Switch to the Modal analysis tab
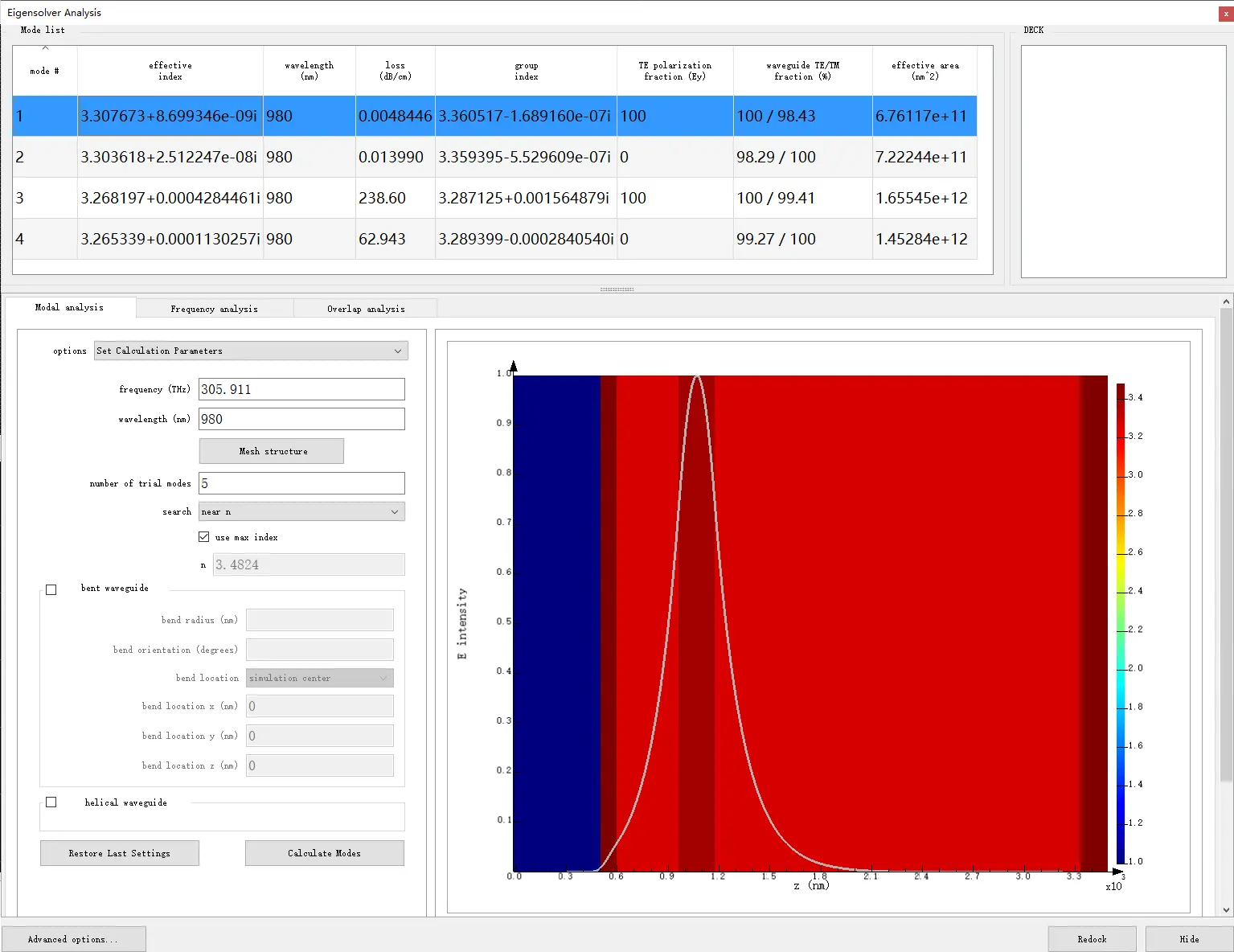1234x952 pixels. 70,307
